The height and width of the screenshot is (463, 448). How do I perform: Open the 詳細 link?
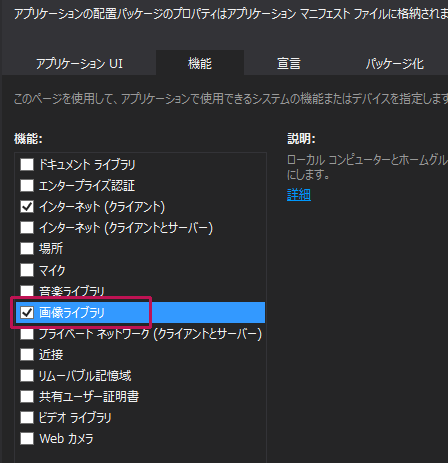pyautogui.click(x=299, y=194)
